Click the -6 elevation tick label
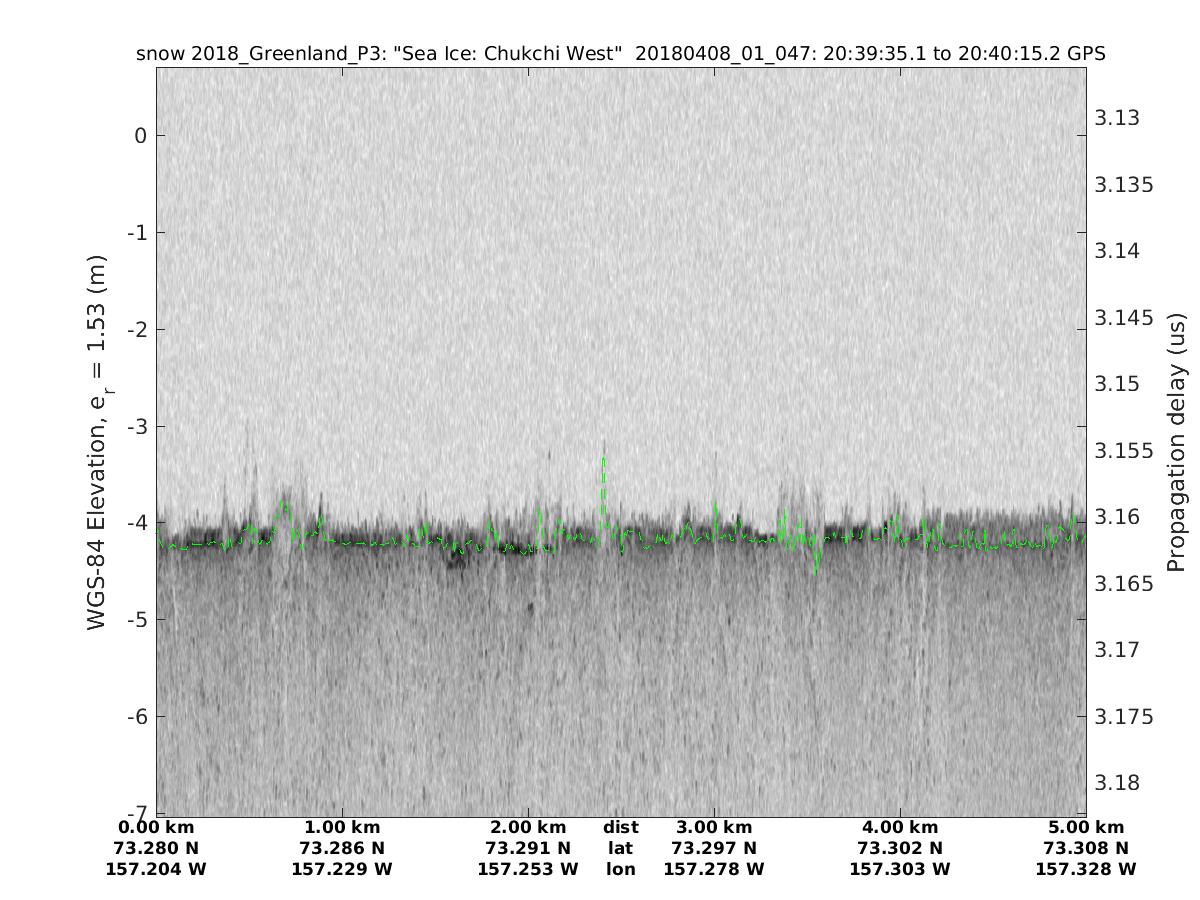Screen dimensions: 1200x900 pos(138,717)
